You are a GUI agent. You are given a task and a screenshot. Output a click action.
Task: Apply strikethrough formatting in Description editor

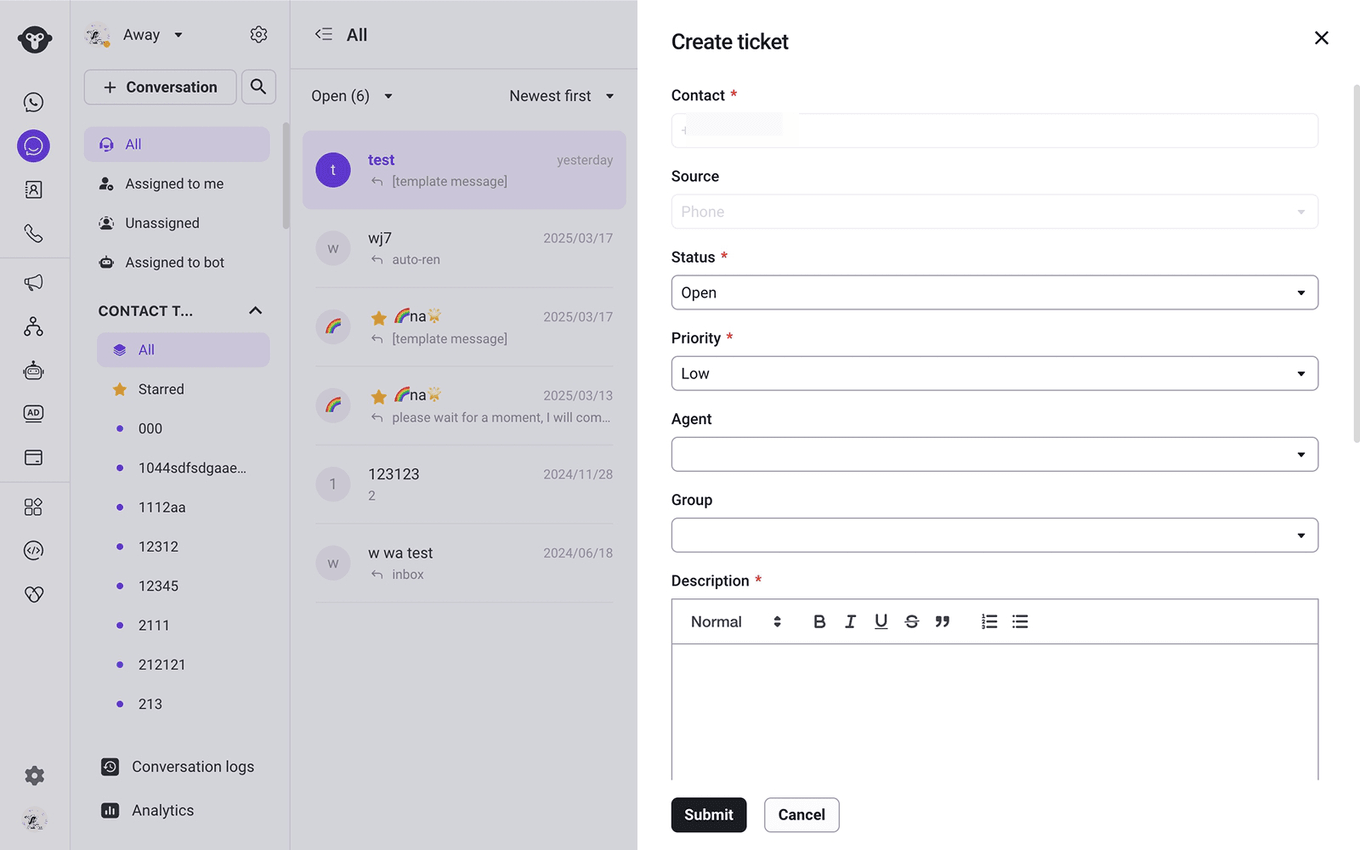coord(912,622)
